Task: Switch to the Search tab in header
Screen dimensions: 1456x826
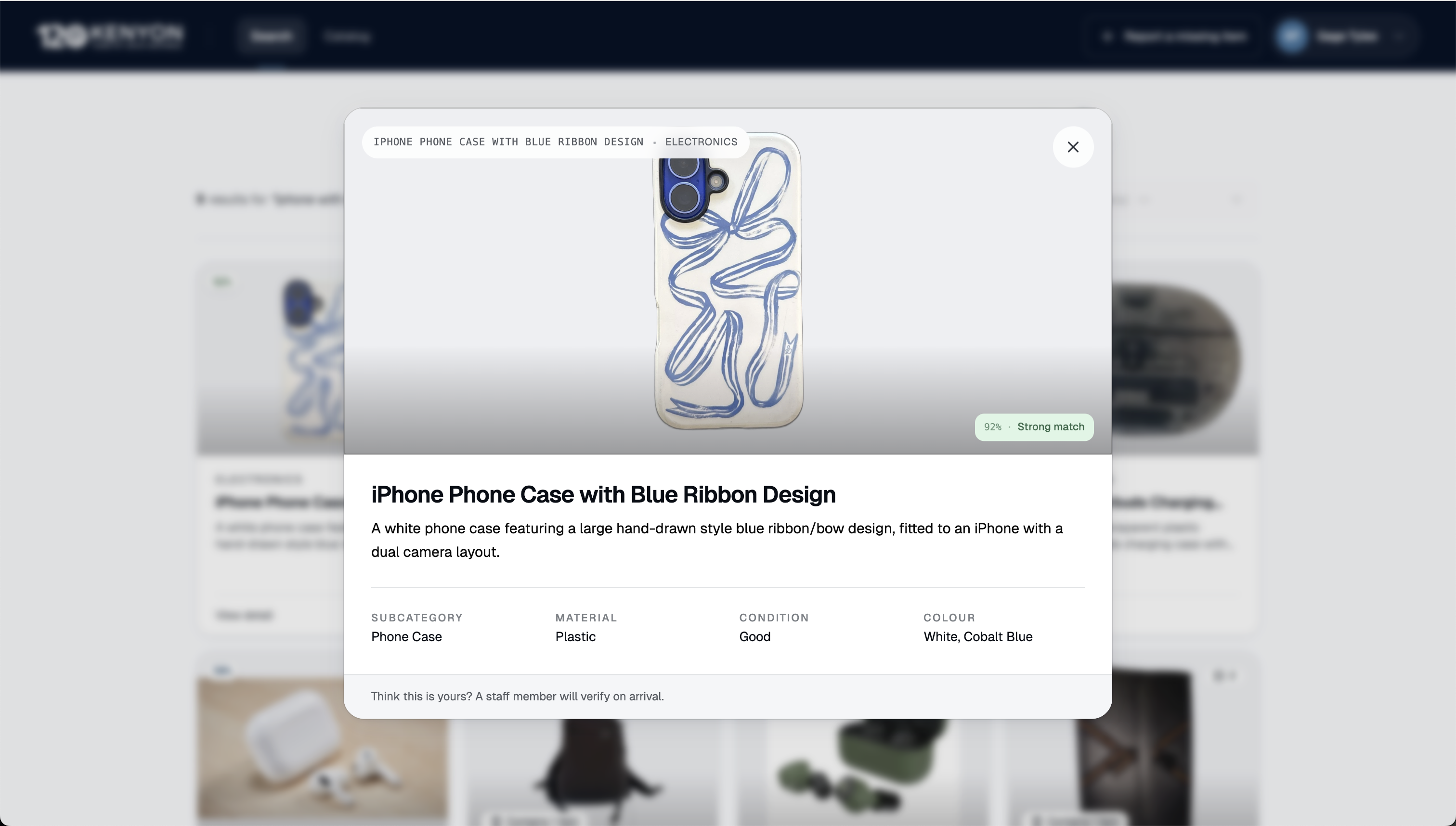Action: 272,36
